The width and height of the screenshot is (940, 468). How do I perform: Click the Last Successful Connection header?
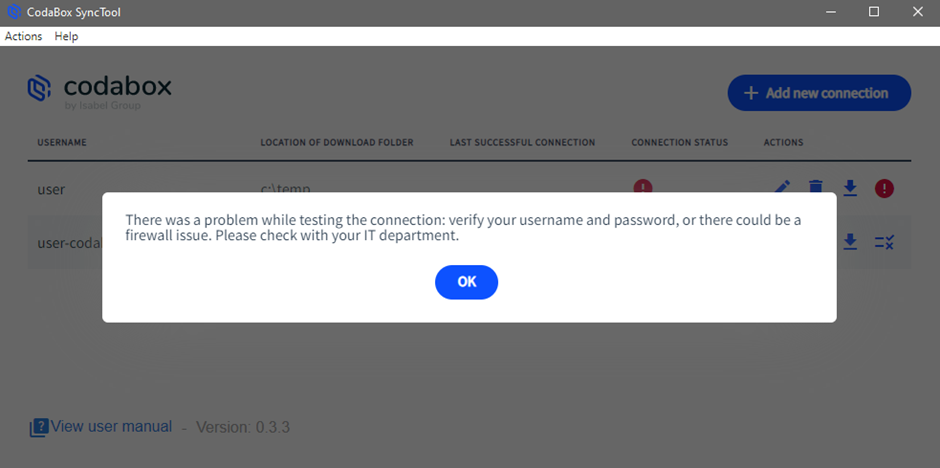(522, 143)
